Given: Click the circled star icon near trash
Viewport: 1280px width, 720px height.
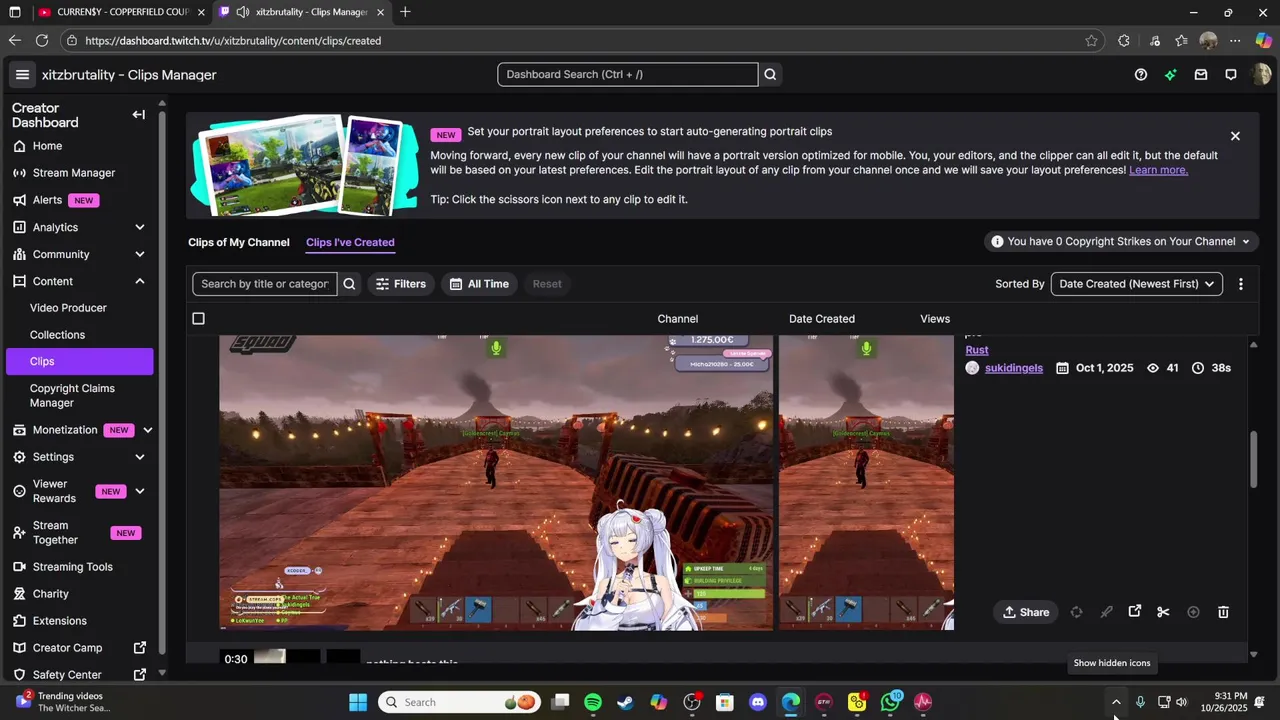Looking at the screenshot, I should click(1193, 612).
